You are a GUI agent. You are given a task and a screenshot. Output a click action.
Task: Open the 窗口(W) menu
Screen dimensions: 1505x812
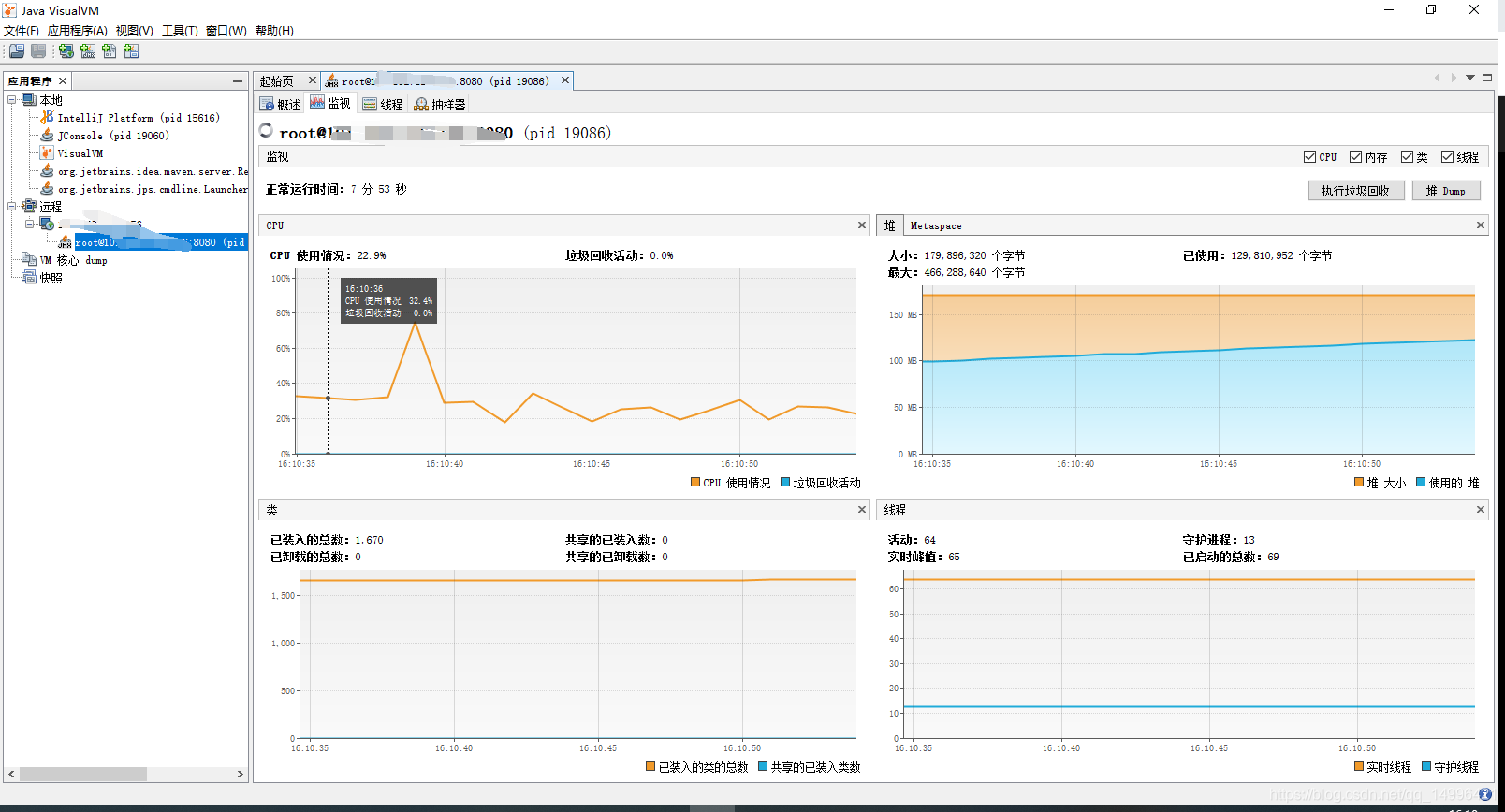[226, 31]
